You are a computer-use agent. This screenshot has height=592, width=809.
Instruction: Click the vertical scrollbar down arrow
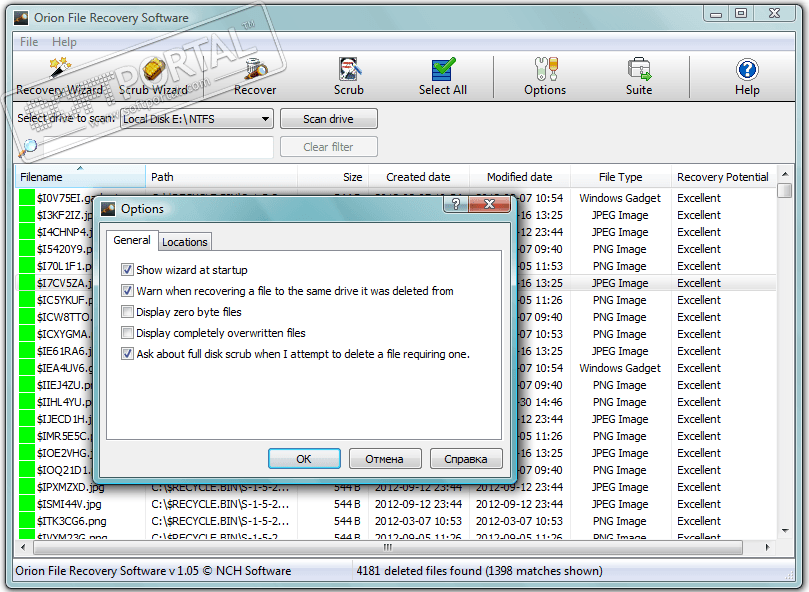coord(785,531)
